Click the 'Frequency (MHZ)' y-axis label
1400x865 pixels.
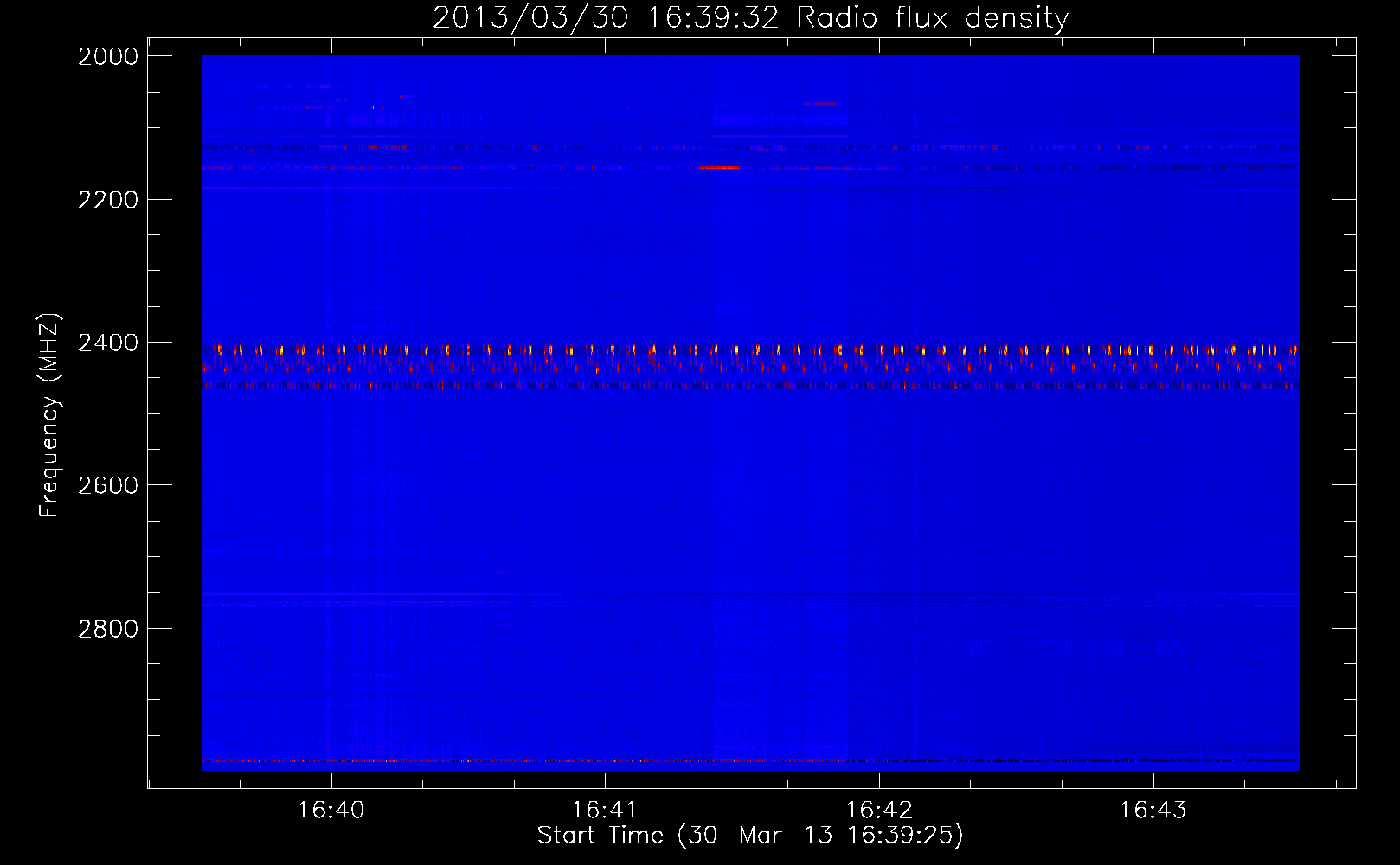[x=50, y=415]
